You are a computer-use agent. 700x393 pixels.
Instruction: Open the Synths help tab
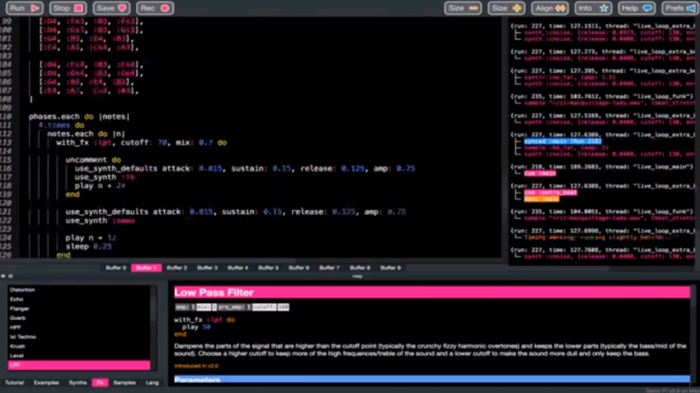(78, 383)
